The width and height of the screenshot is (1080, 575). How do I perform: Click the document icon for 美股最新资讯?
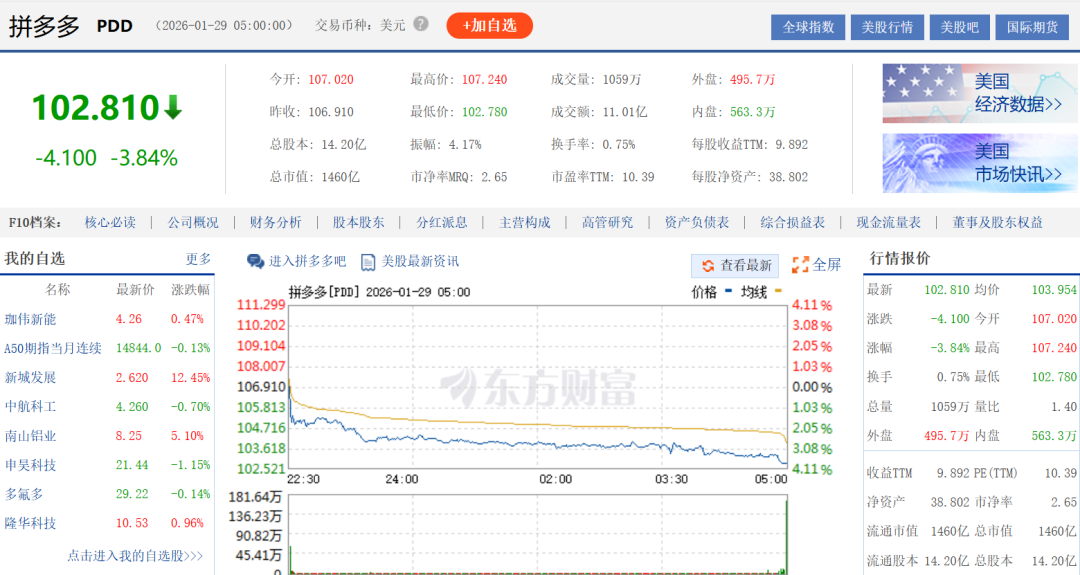pyautogui.click(x=368, y=262)
